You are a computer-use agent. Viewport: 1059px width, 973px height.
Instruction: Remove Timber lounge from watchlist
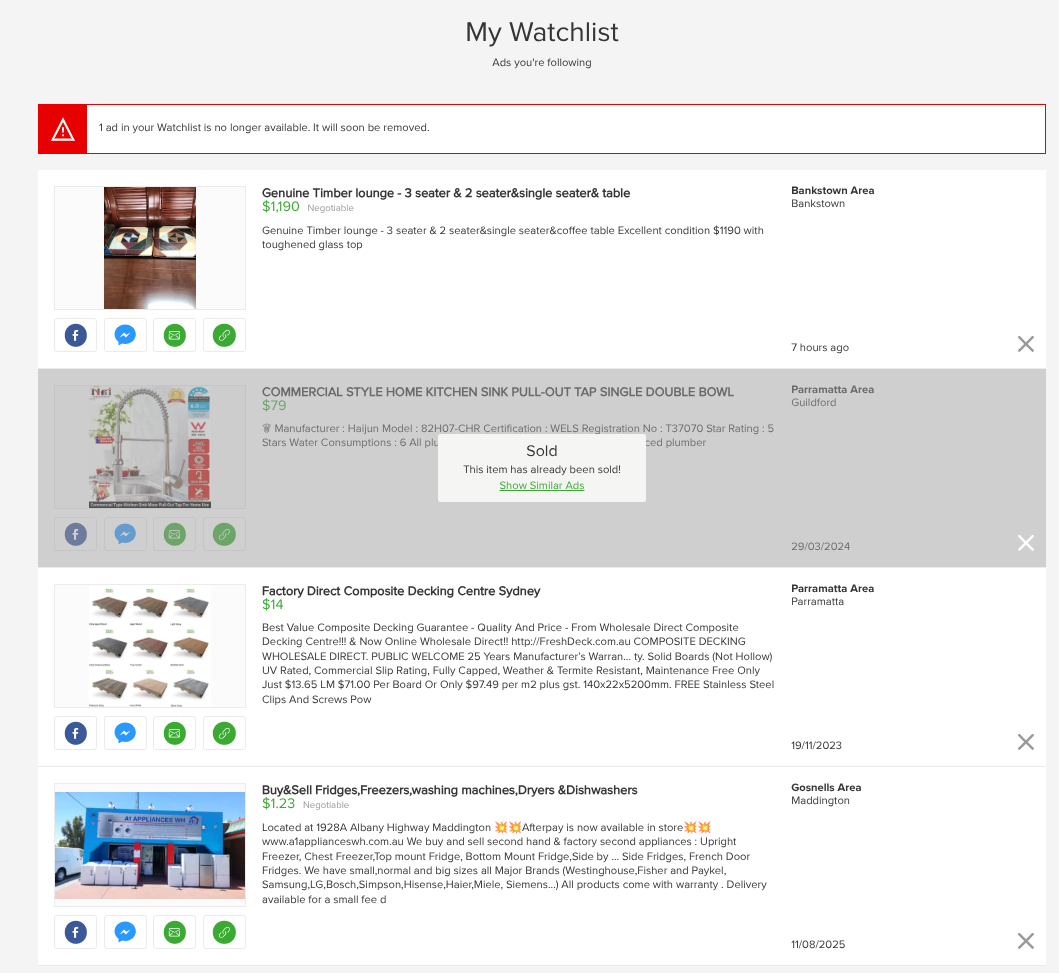click(x=1025, y=344)
